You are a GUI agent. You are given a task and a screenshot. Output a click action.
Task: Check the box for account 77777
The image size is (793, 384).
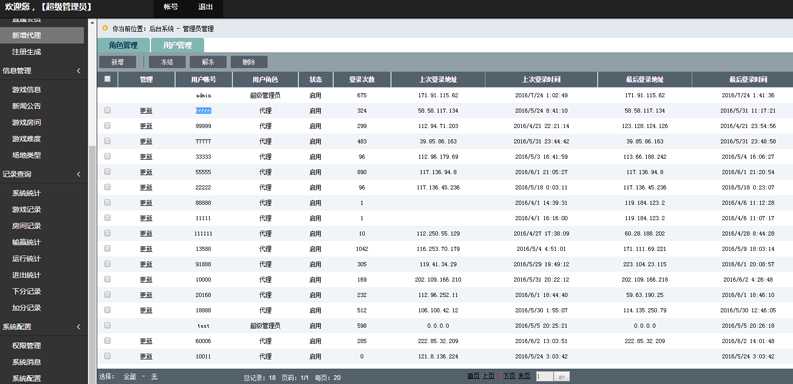click(107, 141)
